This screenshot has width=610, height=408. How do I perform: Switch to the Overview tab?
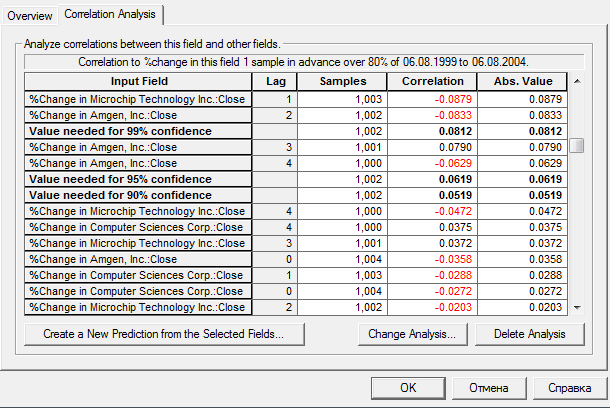coord(29,15)
